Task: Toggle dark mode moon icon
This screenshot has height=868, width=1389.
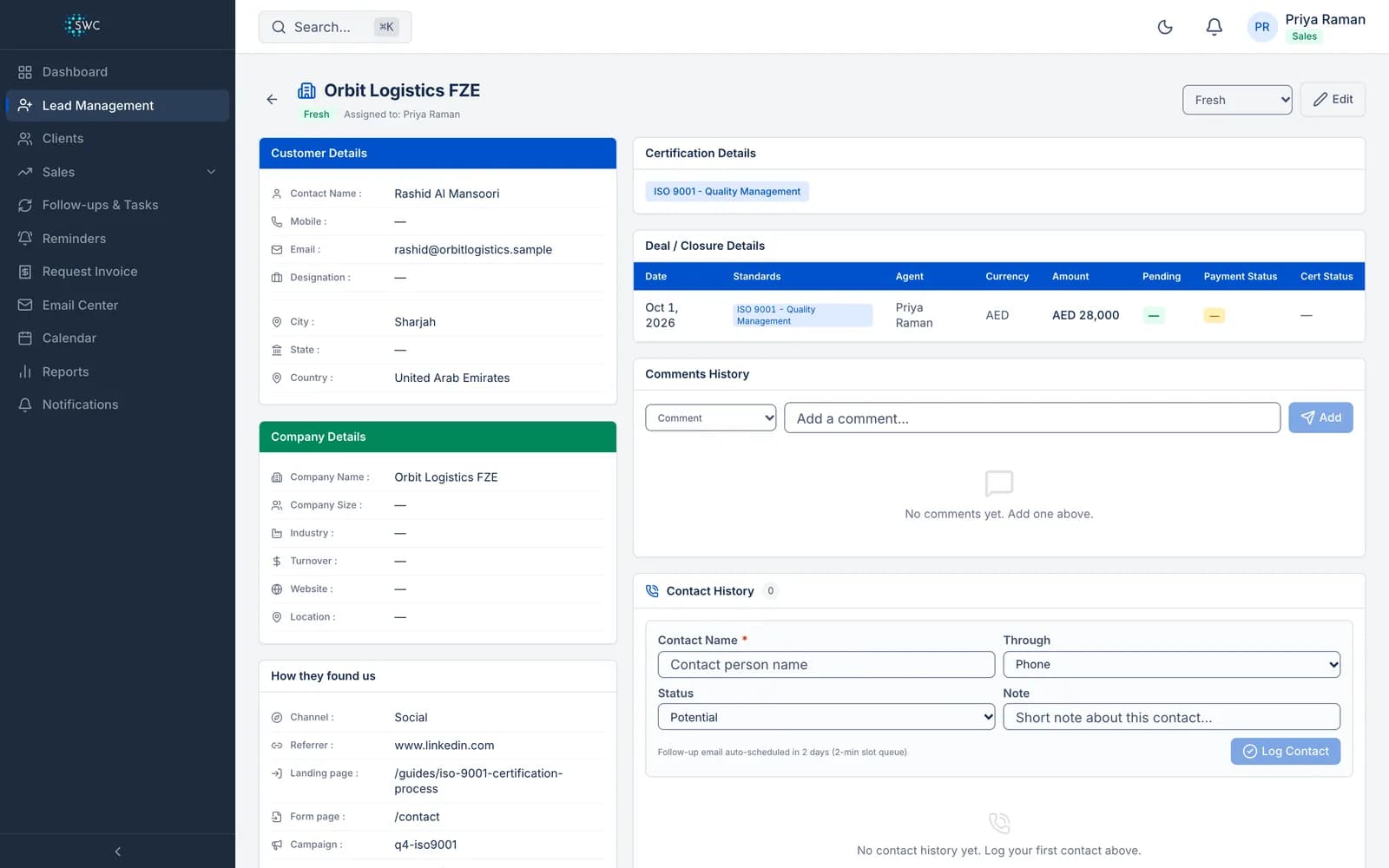Action: click(x=1165, y=27)
